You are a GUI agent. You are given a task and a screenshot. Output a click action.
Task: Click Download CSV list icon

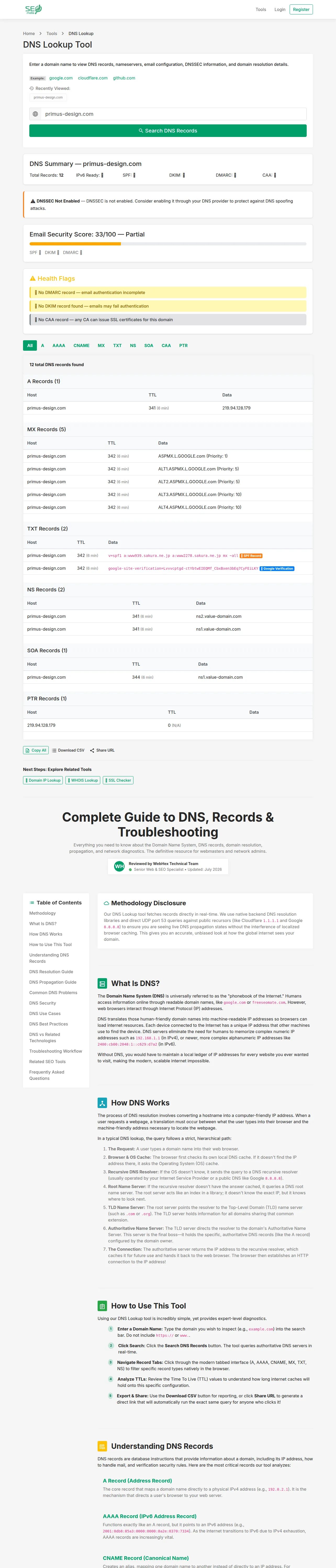pos(54,751)
